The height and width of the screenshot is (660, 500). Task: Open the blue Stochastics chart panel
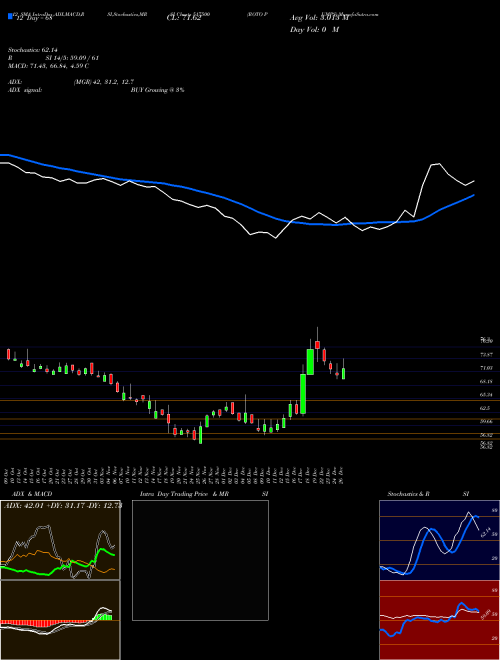[x=439, y=540]
